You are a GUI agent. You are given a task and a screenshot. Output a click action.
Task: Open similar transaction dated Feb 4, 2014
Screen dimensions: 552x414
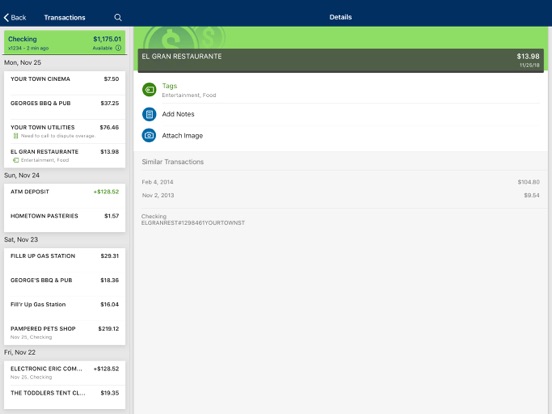pyautogui.click(x=340, y=182)
